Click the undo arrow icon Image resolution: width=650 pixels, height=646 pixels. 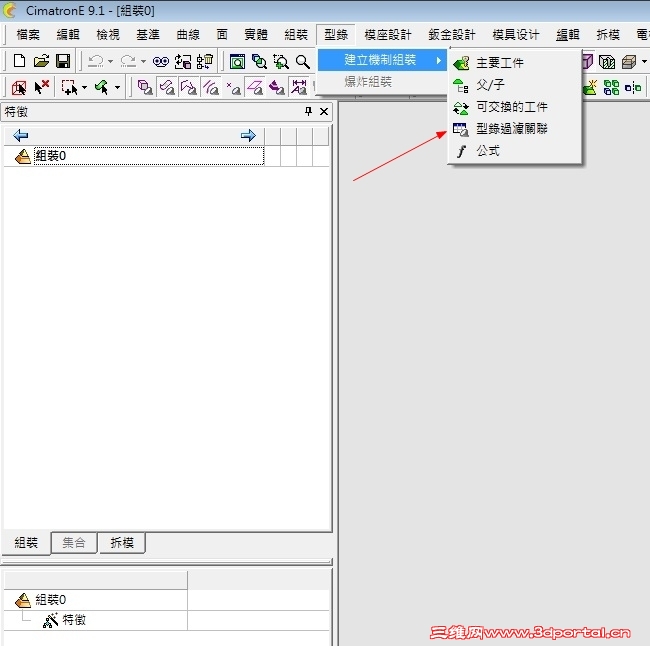click(96, 61)
